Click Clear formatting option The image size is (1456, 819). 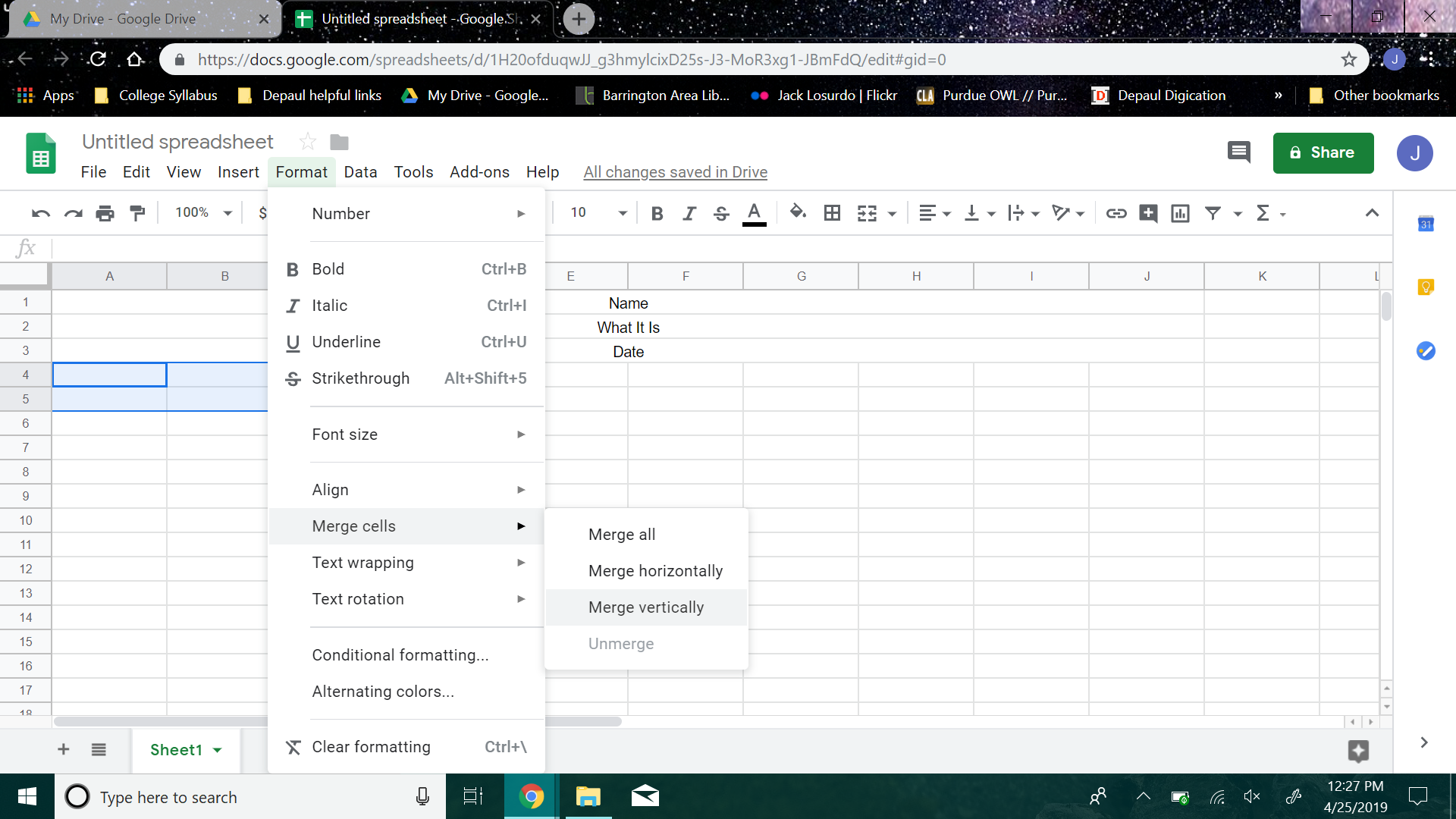tap(371, 746)
